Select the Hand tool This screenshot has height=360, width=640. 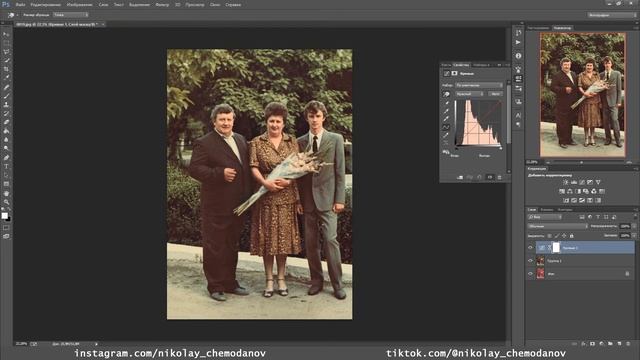coord(6,193)
